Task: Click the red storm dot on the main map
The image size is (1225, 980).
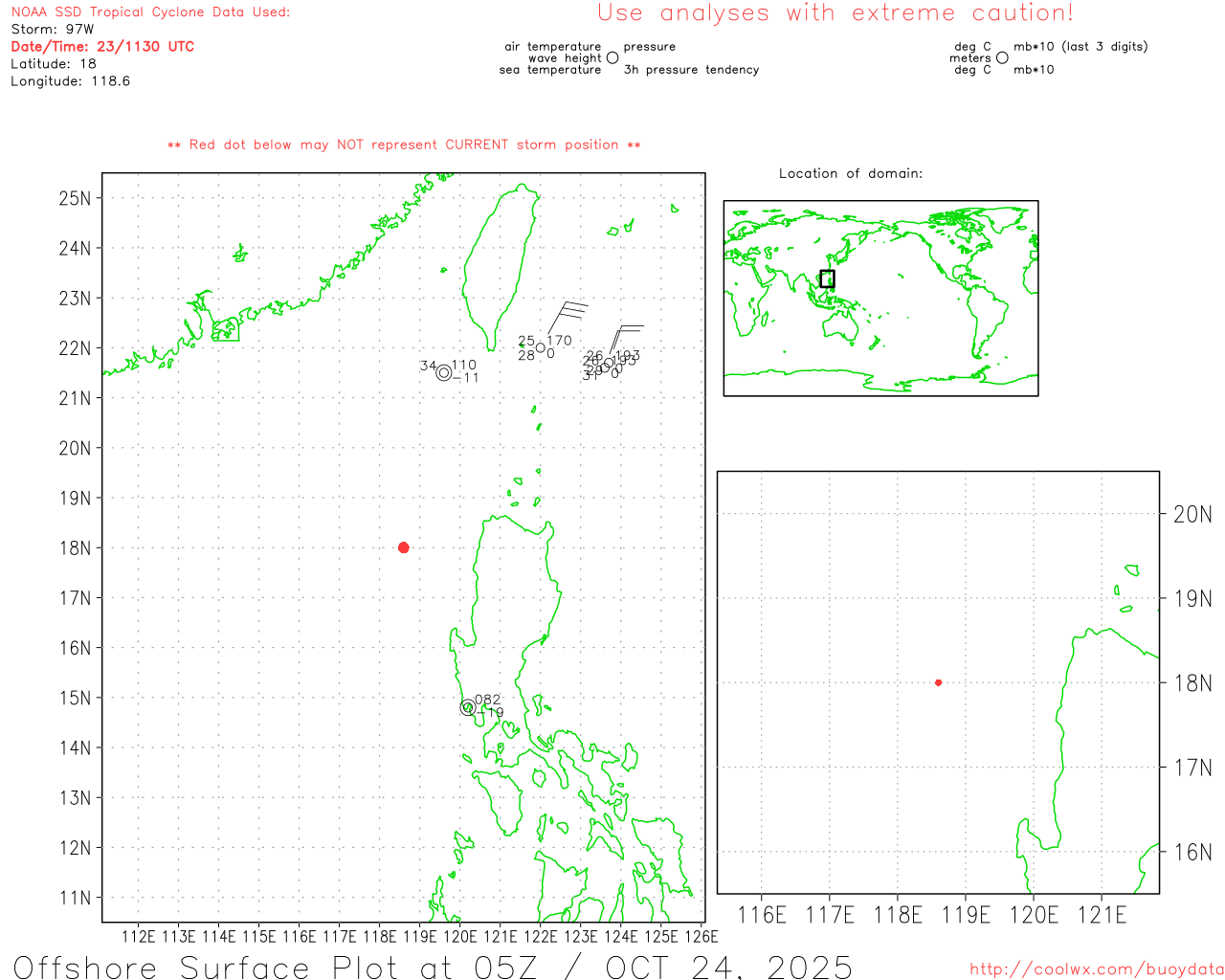Action: click(x=403, y=547)
